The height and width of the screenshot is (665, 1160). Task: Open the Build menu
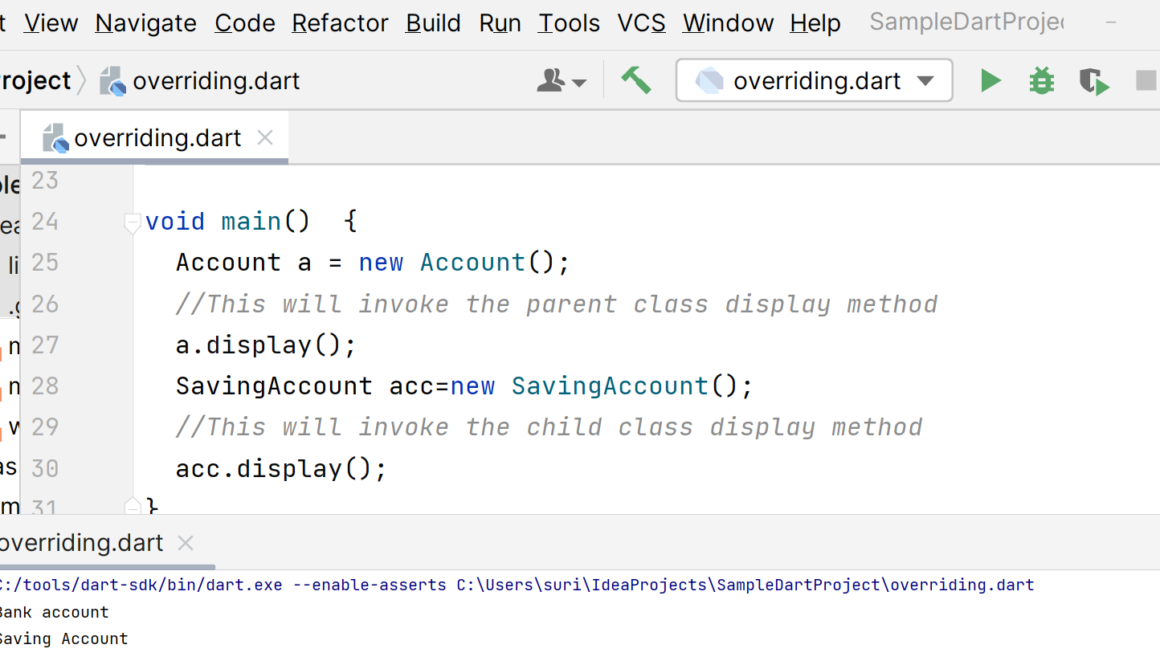click(433, 23)
